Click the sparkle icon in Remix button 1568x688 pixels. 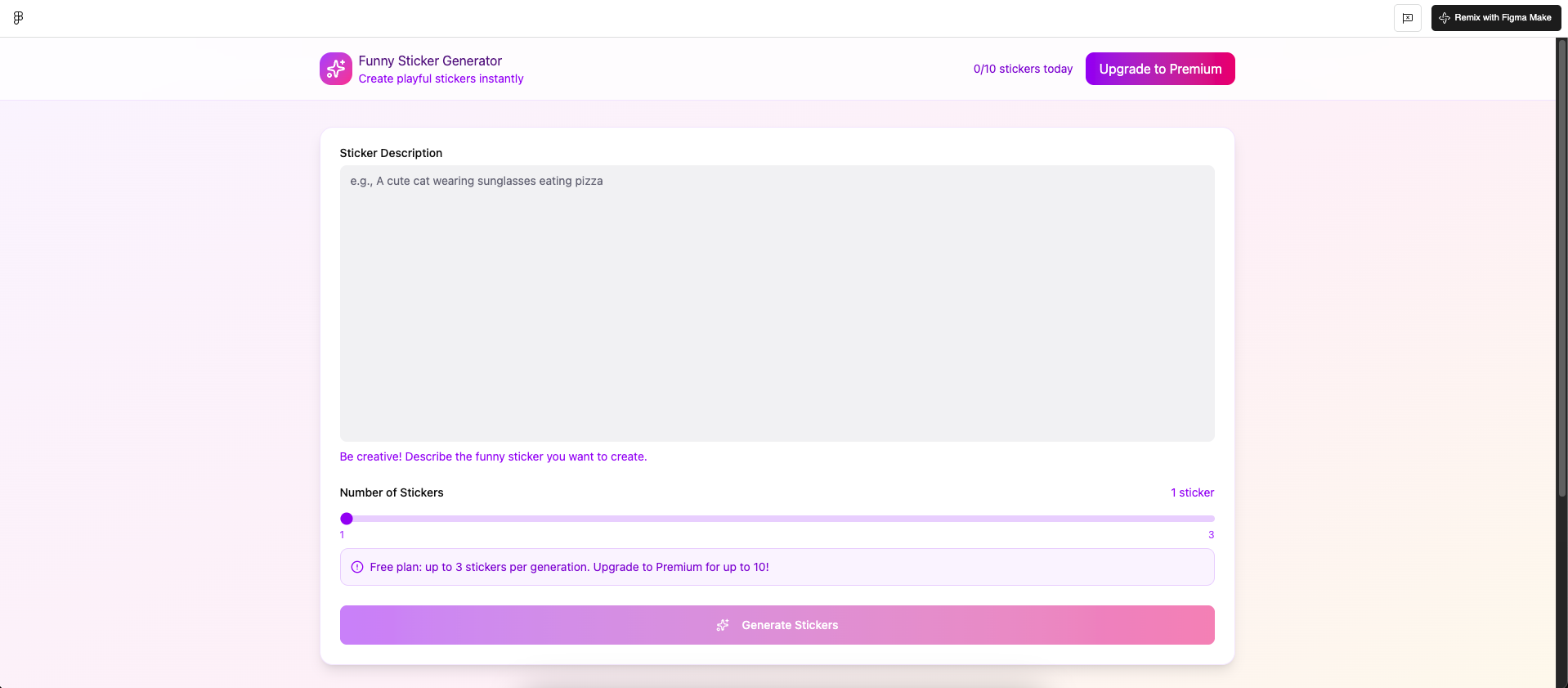(x=1445, y=18)
